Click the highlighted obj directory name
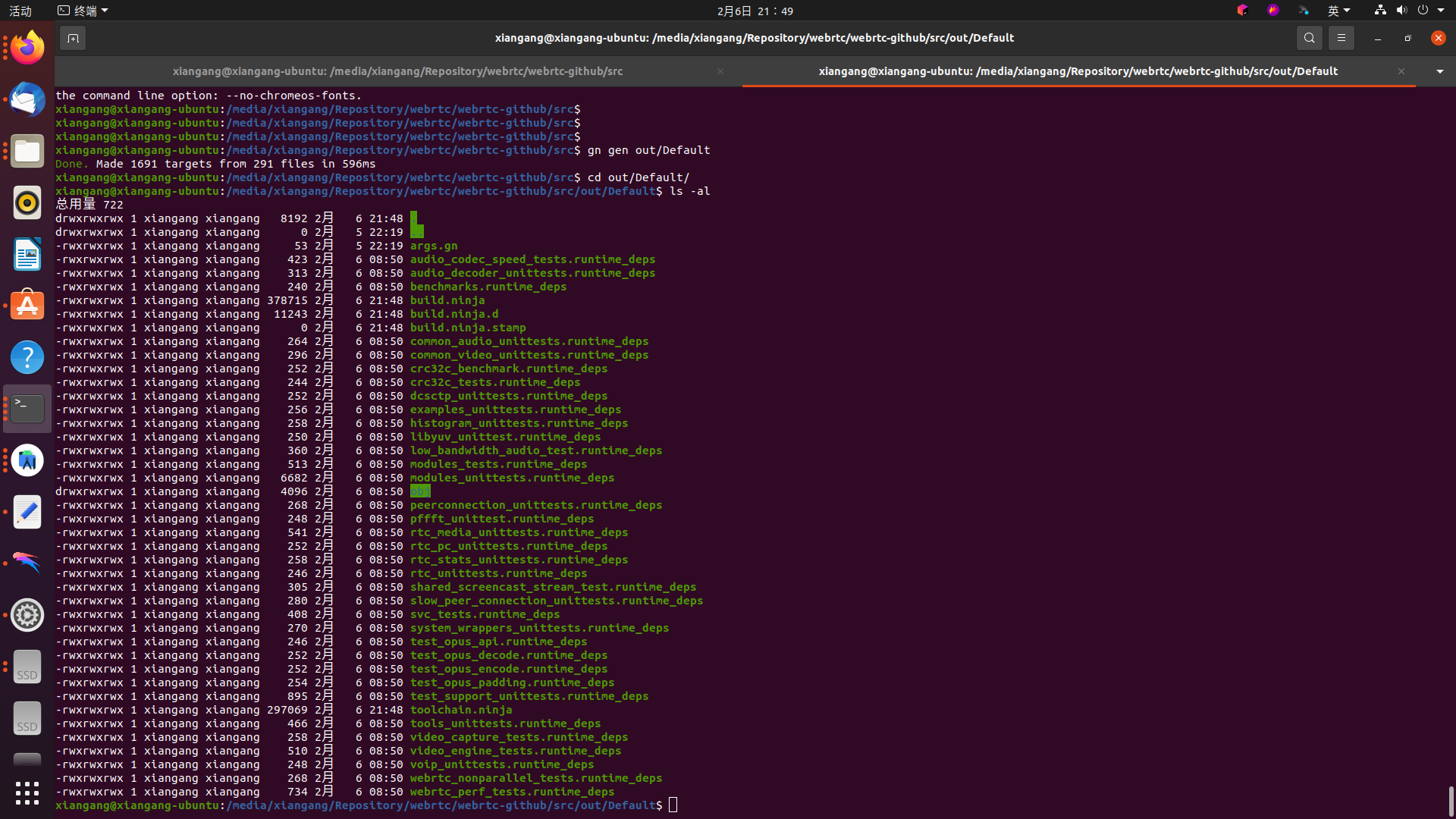Image resolution: width=1456 pixels, height=819 pixels. pos(420,491)
